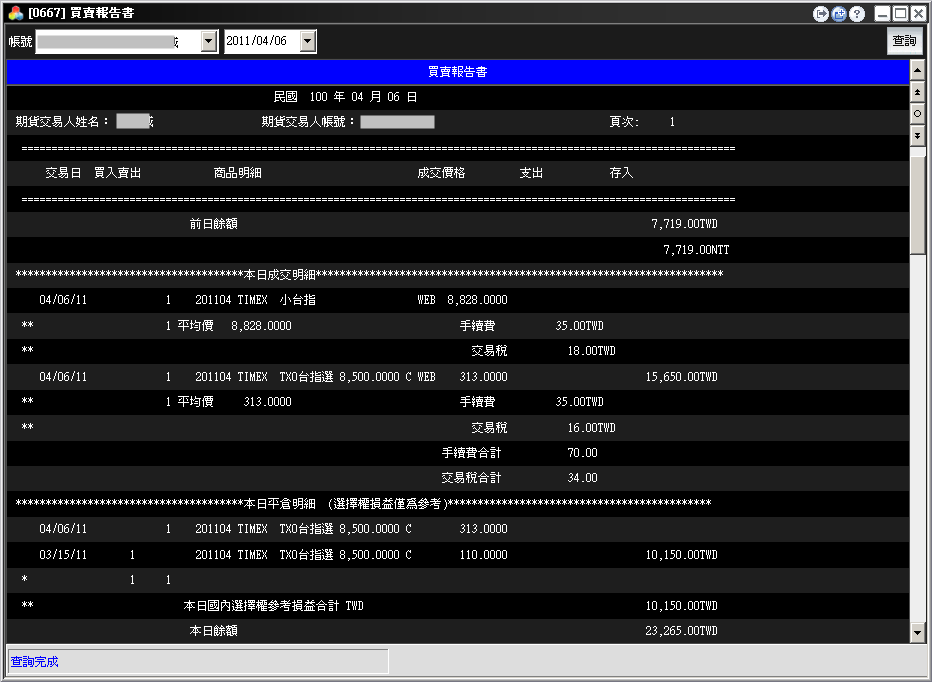Click the 查詢 query button

pyautogui.click(x=904, y=41)
